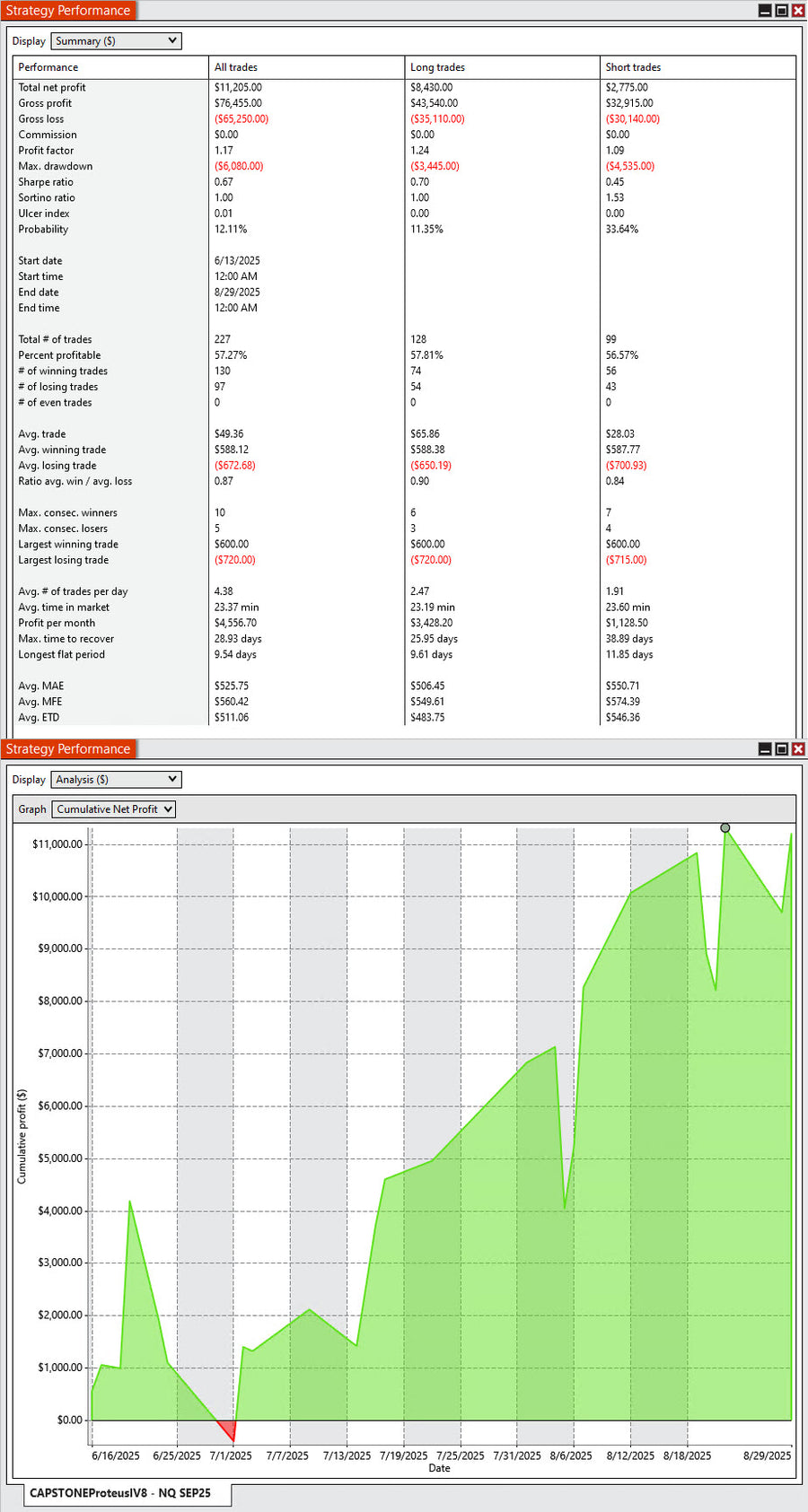Image resolution: width=808 pixels, height=1512 pixels.
Task: Select the Sortino ratio row label
Action: 47,197
